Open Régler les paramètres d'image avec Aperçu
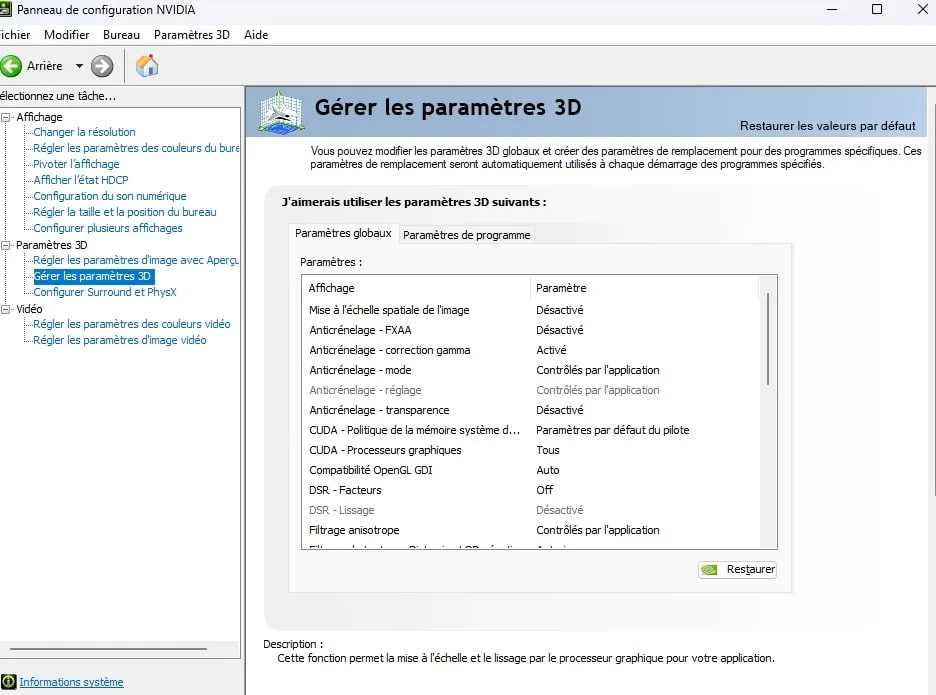The width and height of the screenshot is (936, 695). [136, 260]
